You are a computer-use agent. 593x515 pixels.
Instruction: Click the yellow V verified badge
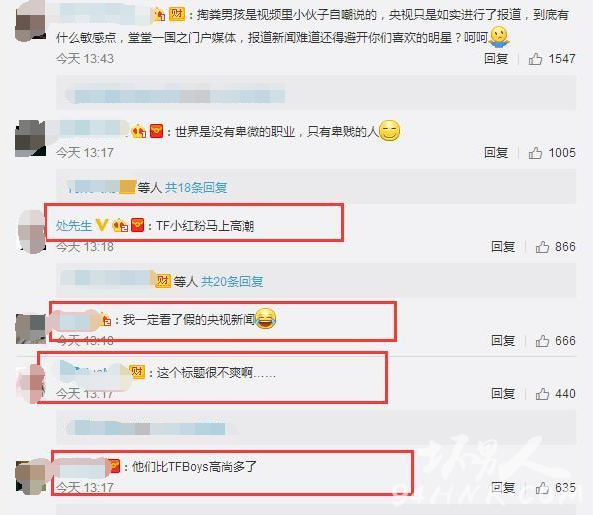point(101,225)
